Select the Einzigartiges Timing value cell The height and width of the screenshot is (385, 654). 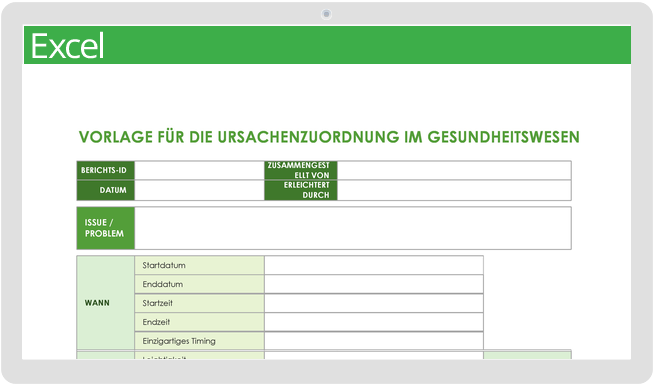pos(374,341)
